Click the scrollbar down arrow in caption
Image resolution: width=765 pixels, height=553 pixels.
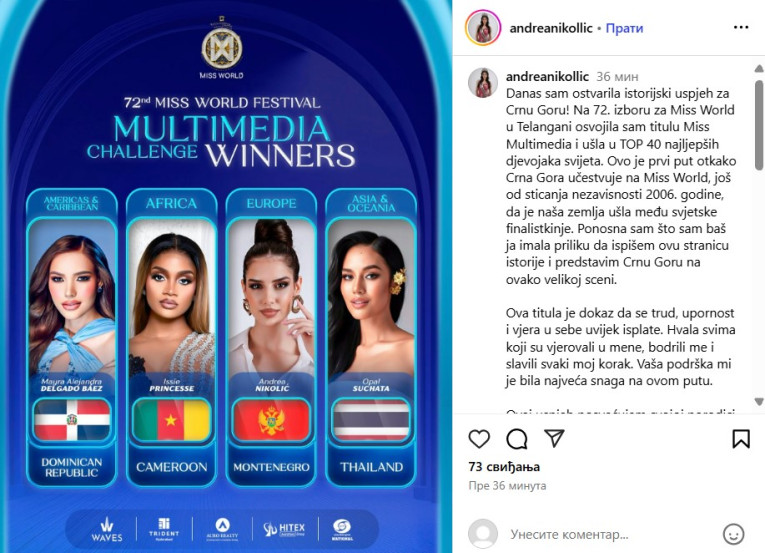759,402
